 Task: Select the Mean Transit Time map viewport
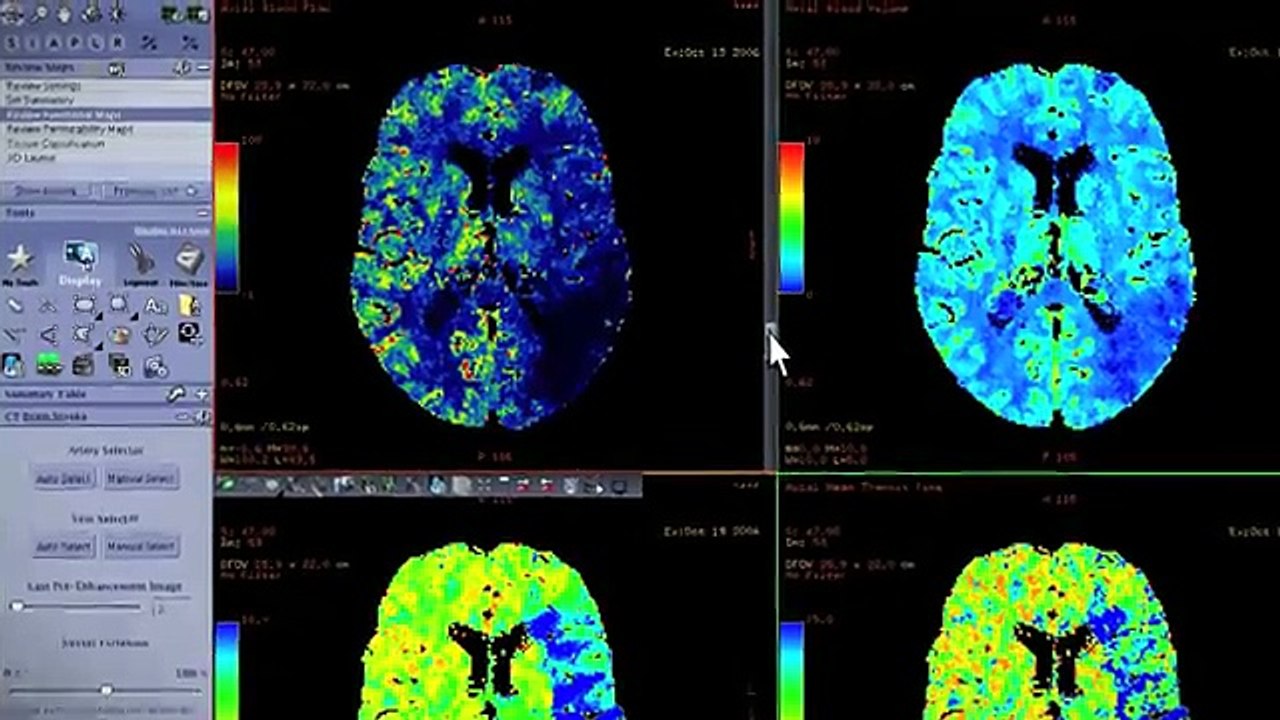[1029, 598]
